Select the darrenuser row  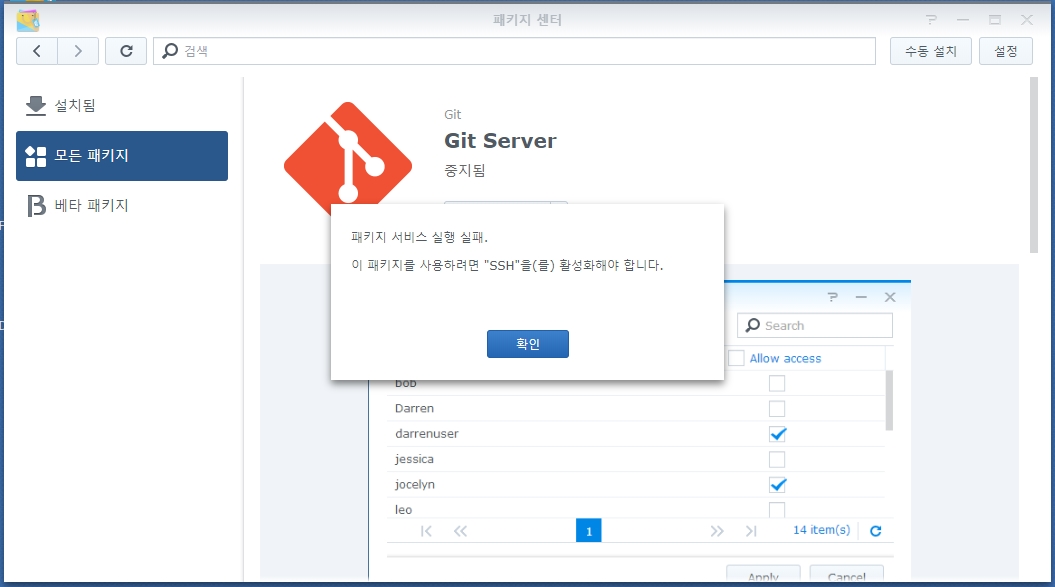636,434
